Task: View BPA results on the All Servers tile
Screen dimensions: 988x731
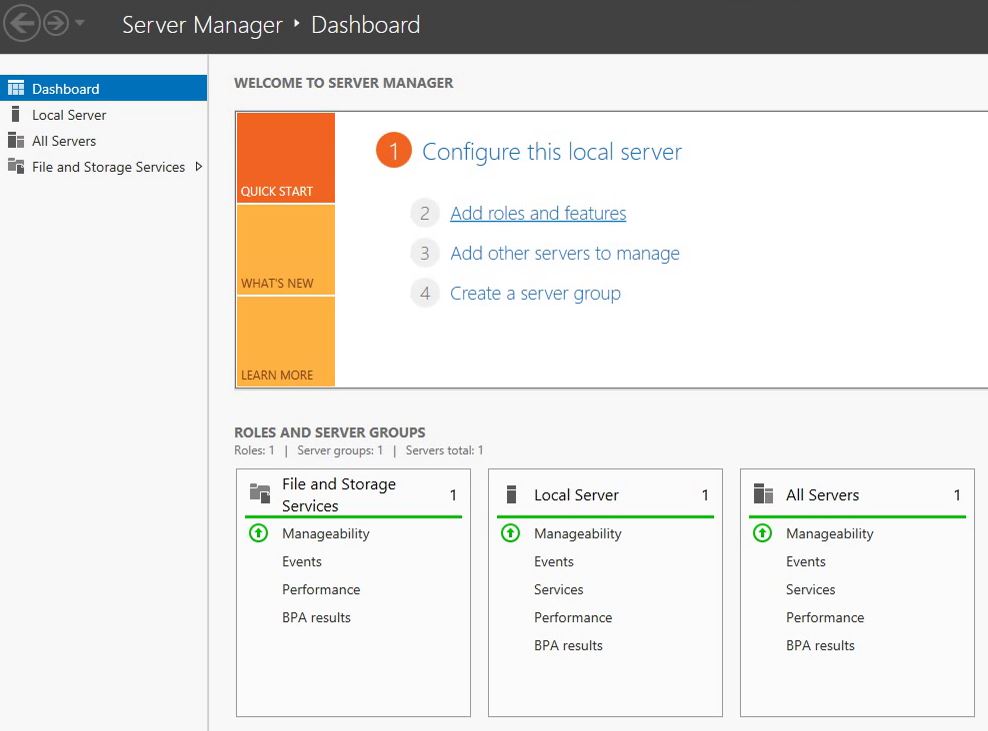Action: tap(820, 645)
